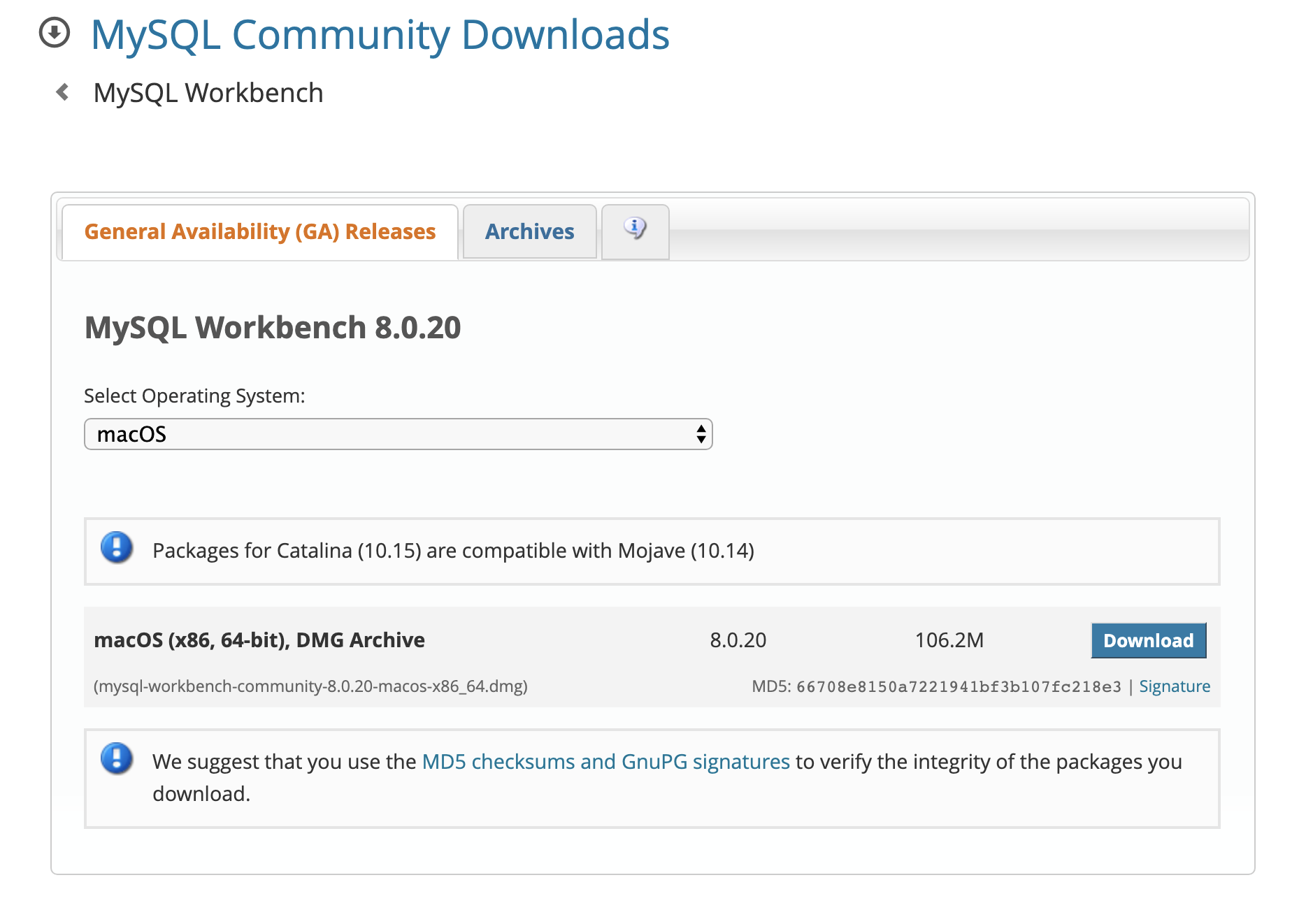Screen dimensions: 1306x924
Task: Click the 8.0.20 version cell
Action: tap(738, 640)
